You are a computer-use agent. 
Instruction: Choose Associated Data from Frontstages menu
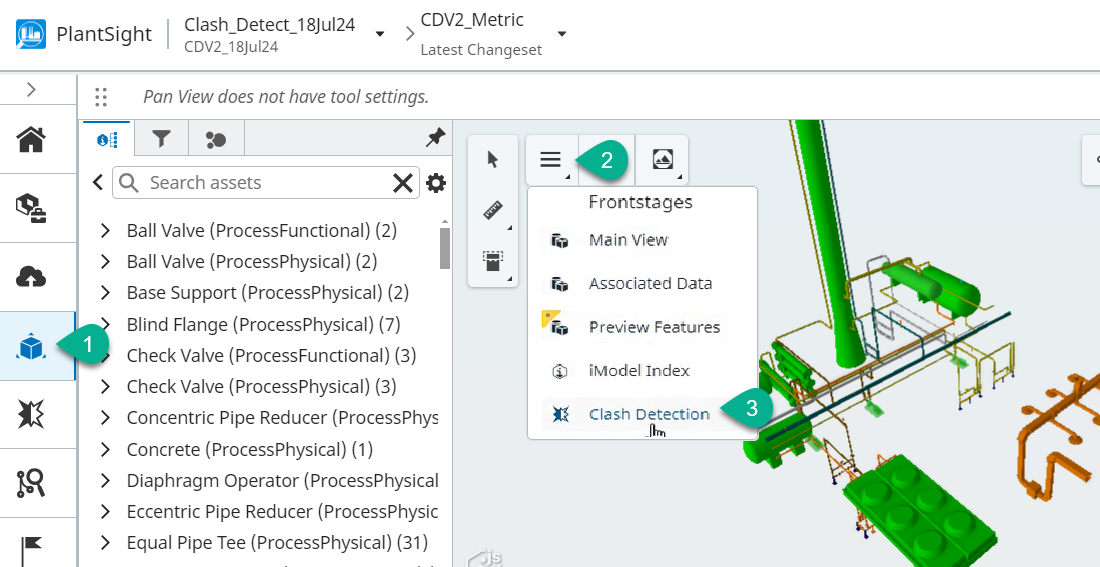point(650,284)
